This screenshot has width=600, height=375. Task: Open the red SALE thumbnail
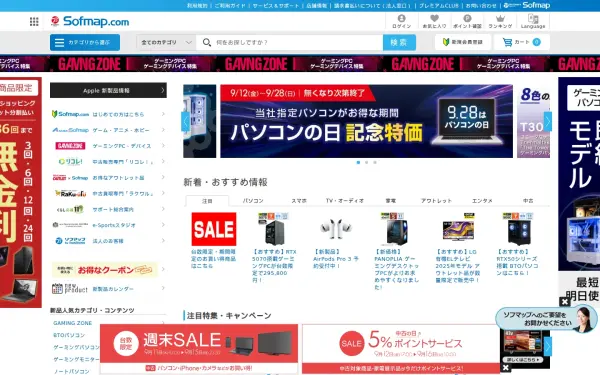coord(214,229)
